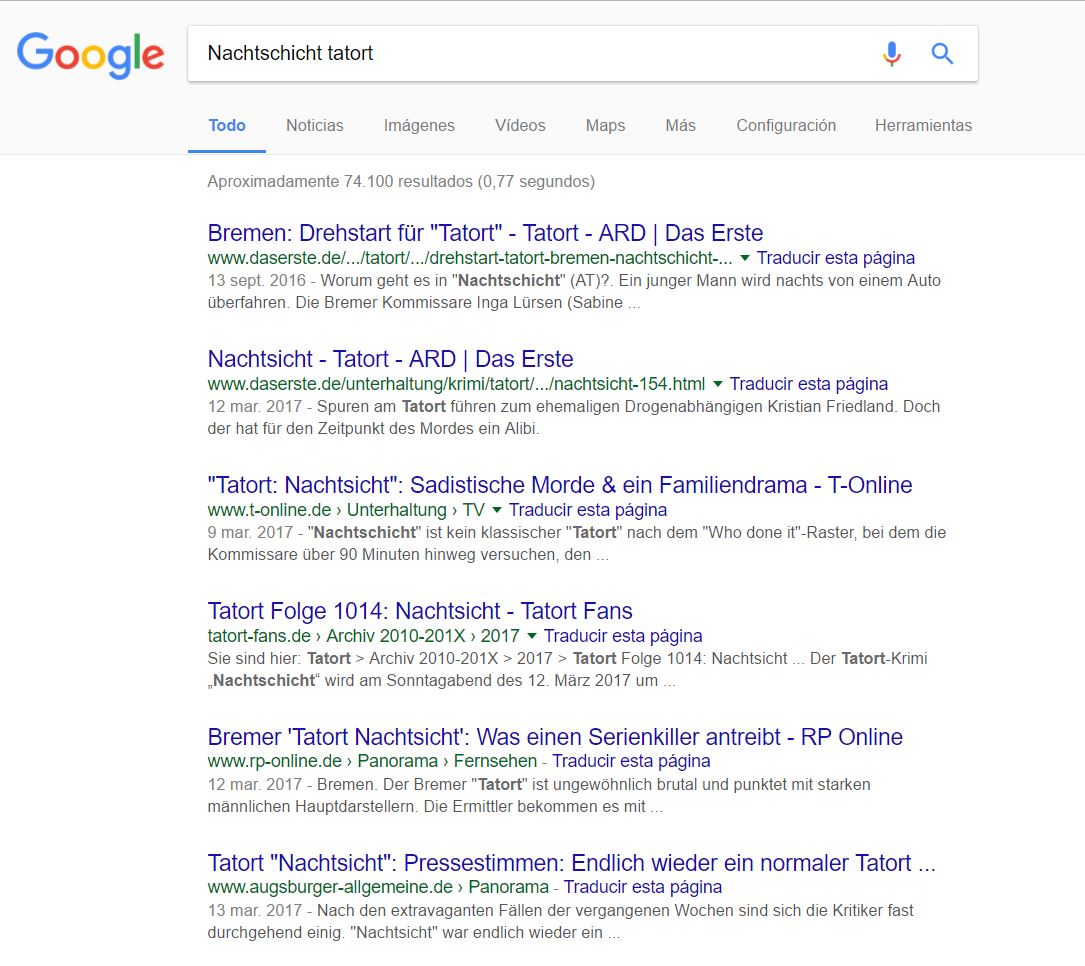Screen dimensions: 1085x966
Task: Expand dropdown arrow beside nachtsicht-154.html URL
Action: (718, 384)
